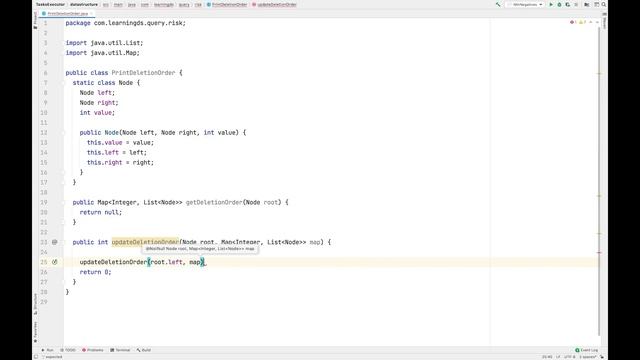
Task: Collapse the Node class fold marker line 7
Action: point(63,83)
